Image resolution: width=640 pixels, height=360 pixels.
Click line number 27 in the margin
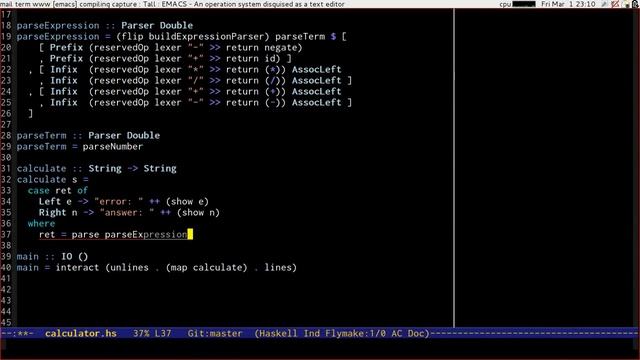[x=6, y=124]
